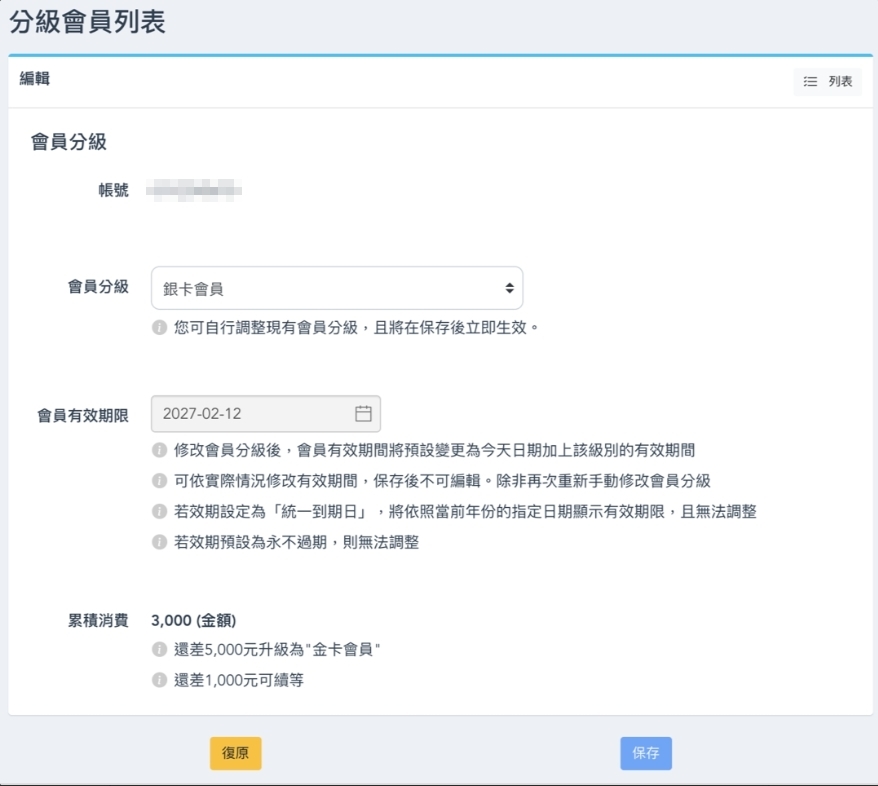Click the 會員有效期限 field label
This screenshot has height=786, width=878.
(x=83, y=415)
